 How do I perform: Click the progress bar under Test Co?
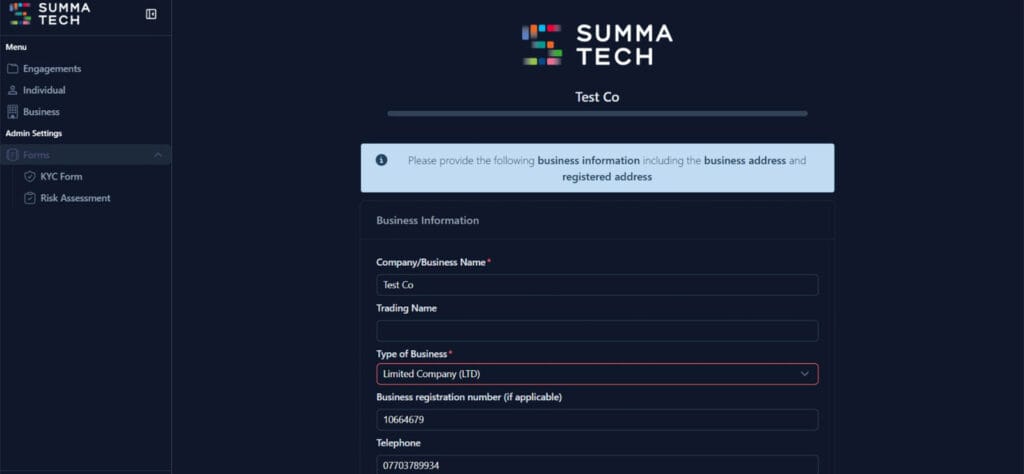(x=597, y=114)
